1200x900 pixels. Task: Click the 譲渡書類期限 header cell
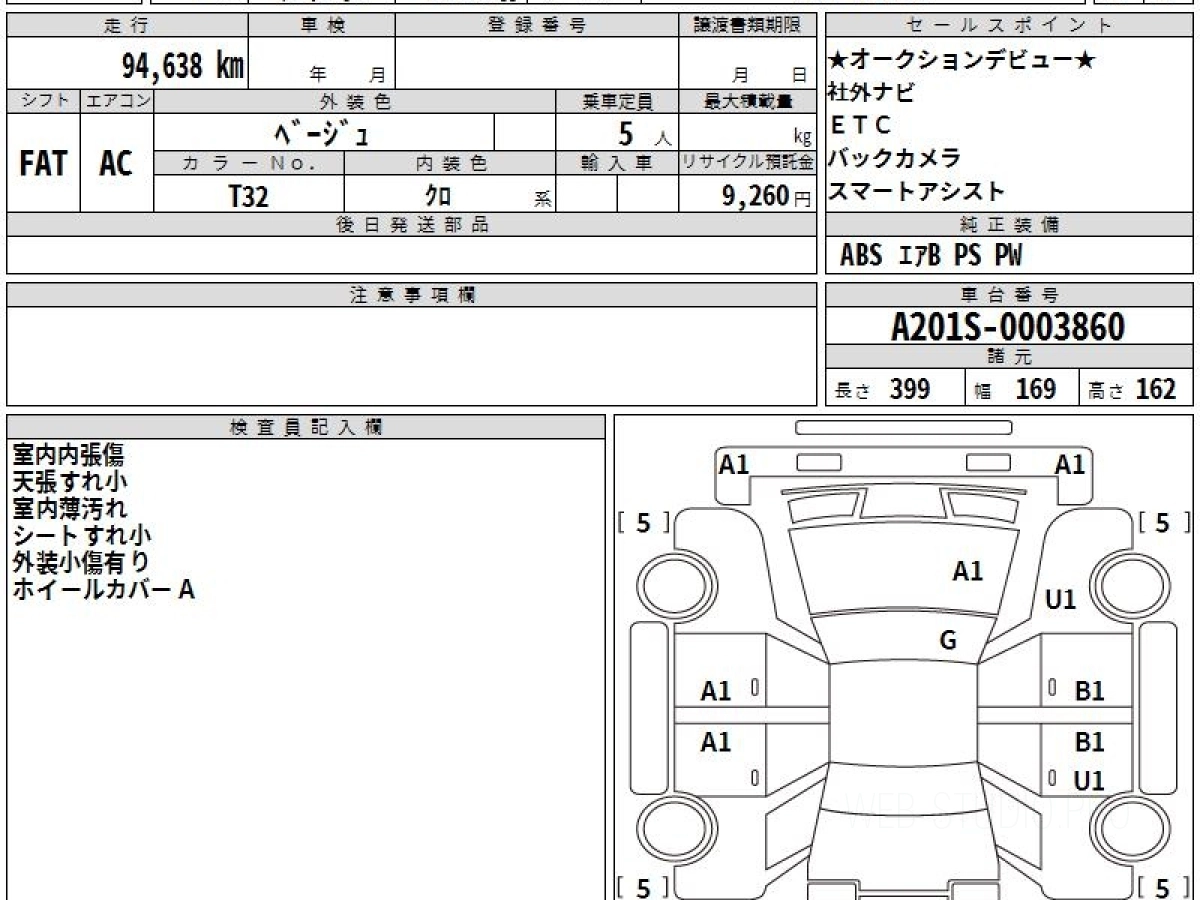[x=748, y=26]
